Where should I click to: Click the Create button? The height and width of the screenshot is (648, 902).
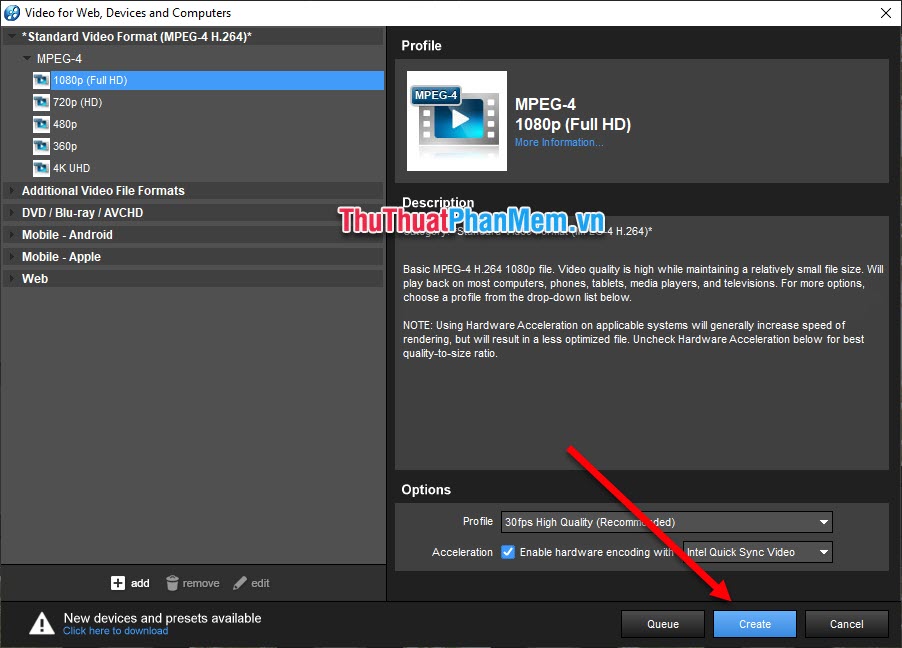pos(754,623)
